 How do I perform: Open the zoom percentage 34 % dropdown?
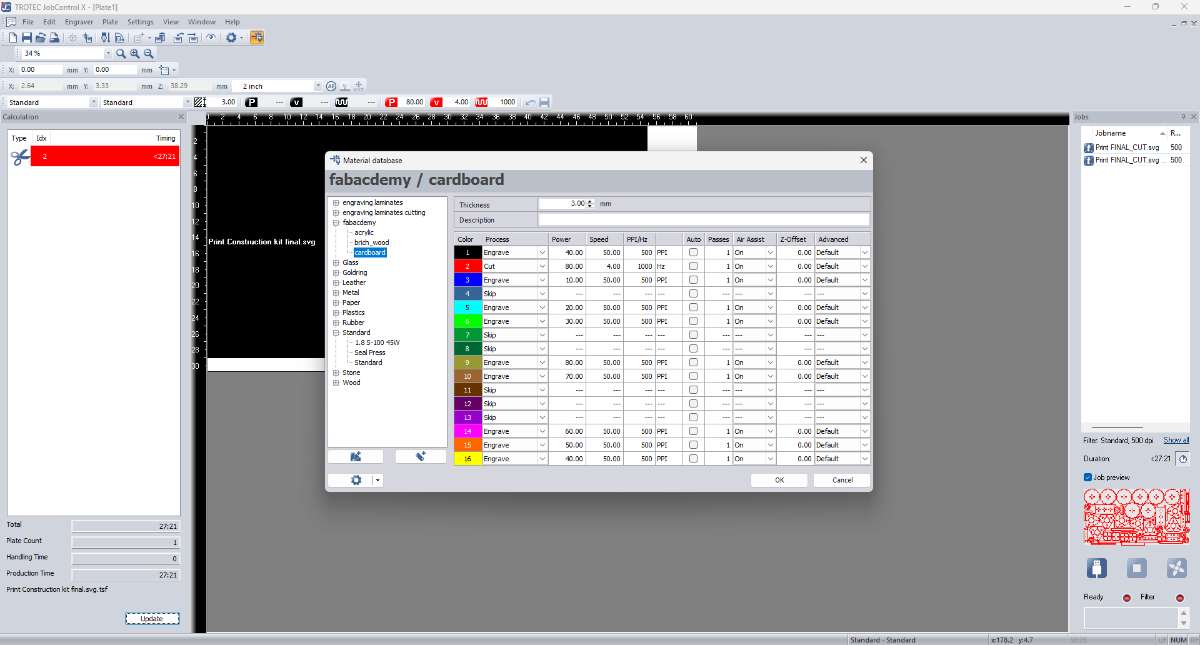(x=109, y=53)
